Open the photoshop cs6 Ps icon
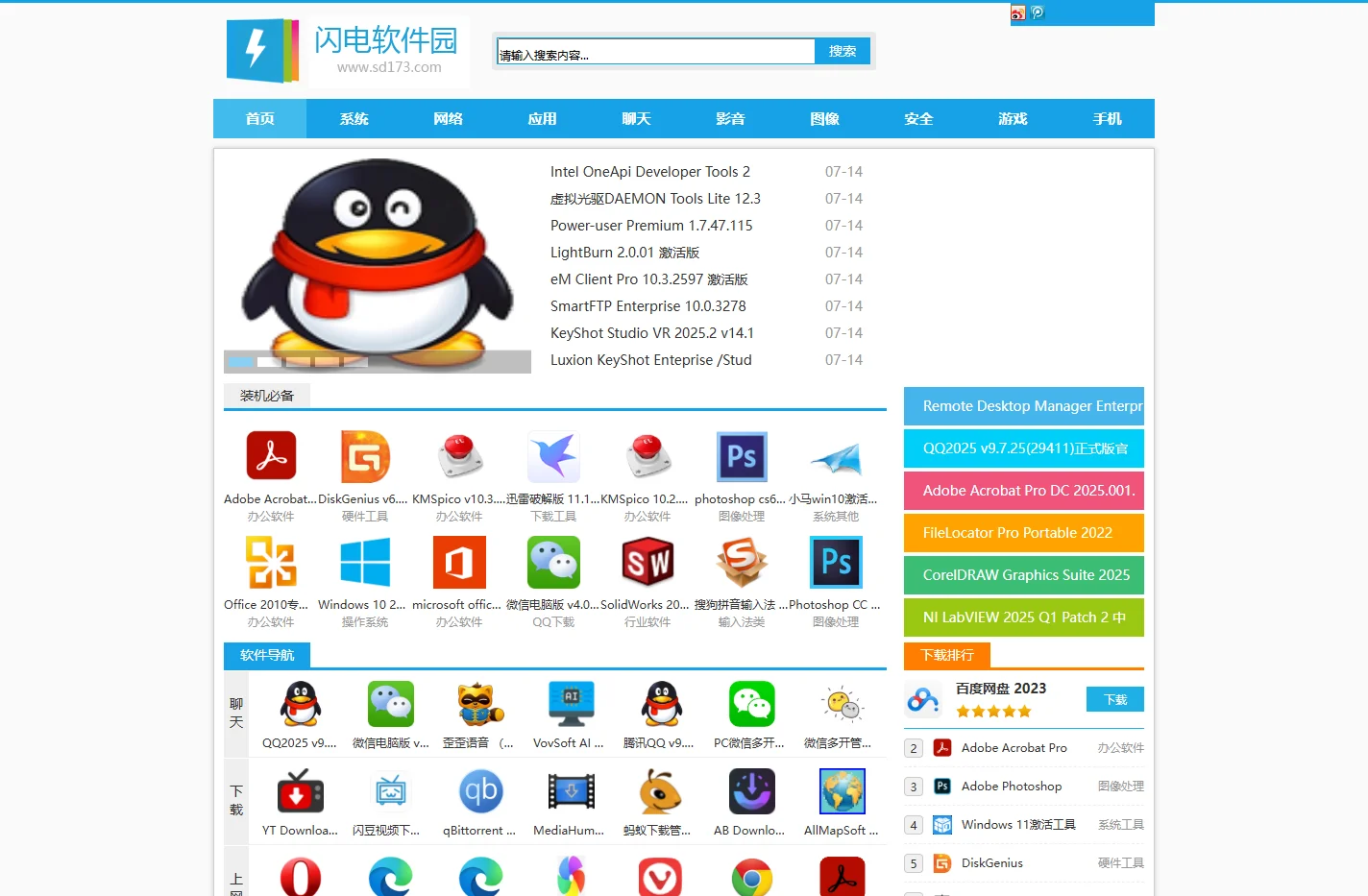 click(742, 455)
